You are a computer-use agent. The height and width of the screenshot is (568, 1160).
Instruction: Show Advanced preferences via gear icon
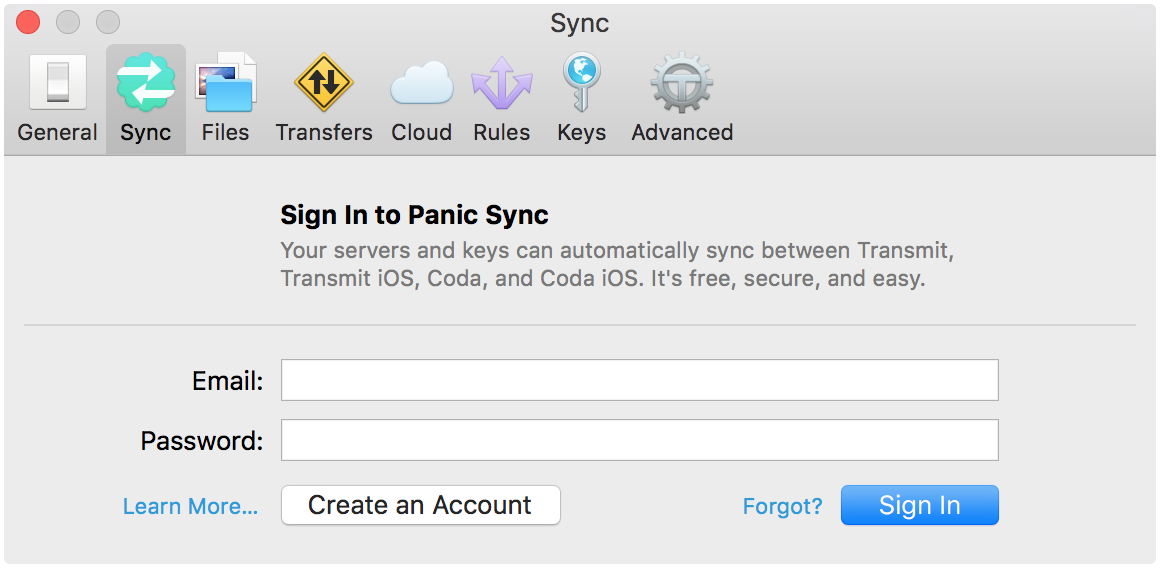point(682,84)
